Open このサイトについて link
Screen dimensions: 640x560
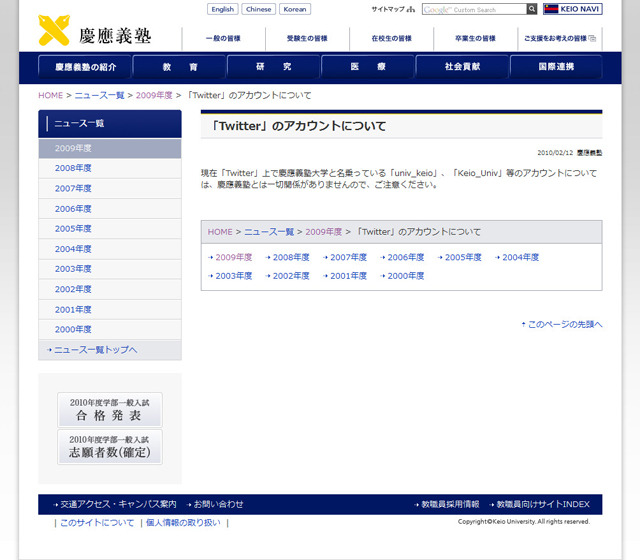point(97,523)
